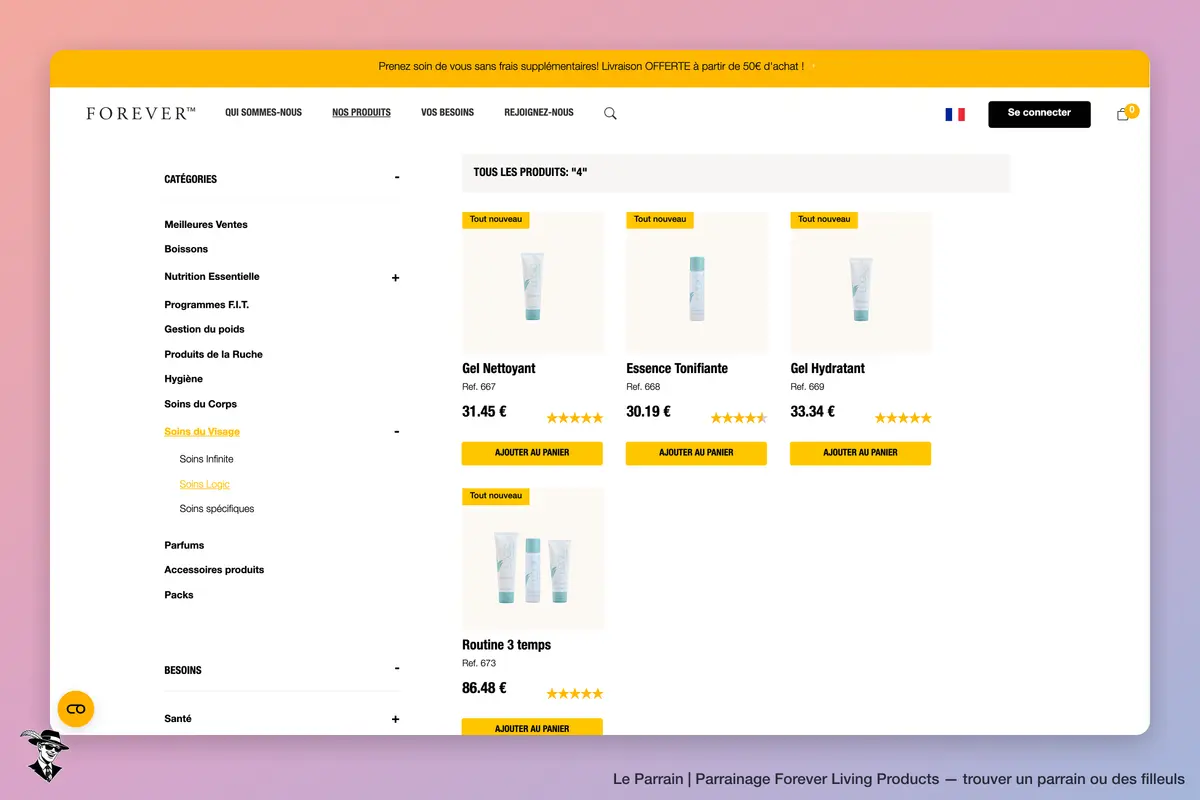Add Routine 3 temps to cart
Screen dimensions: 1200x800
point(532,727)
